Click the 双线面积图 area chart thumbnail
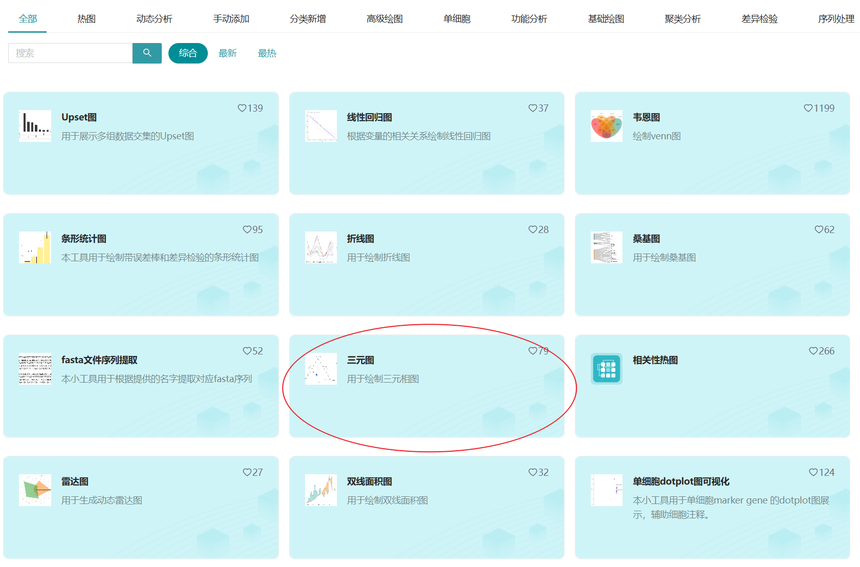 pos(321,490)
